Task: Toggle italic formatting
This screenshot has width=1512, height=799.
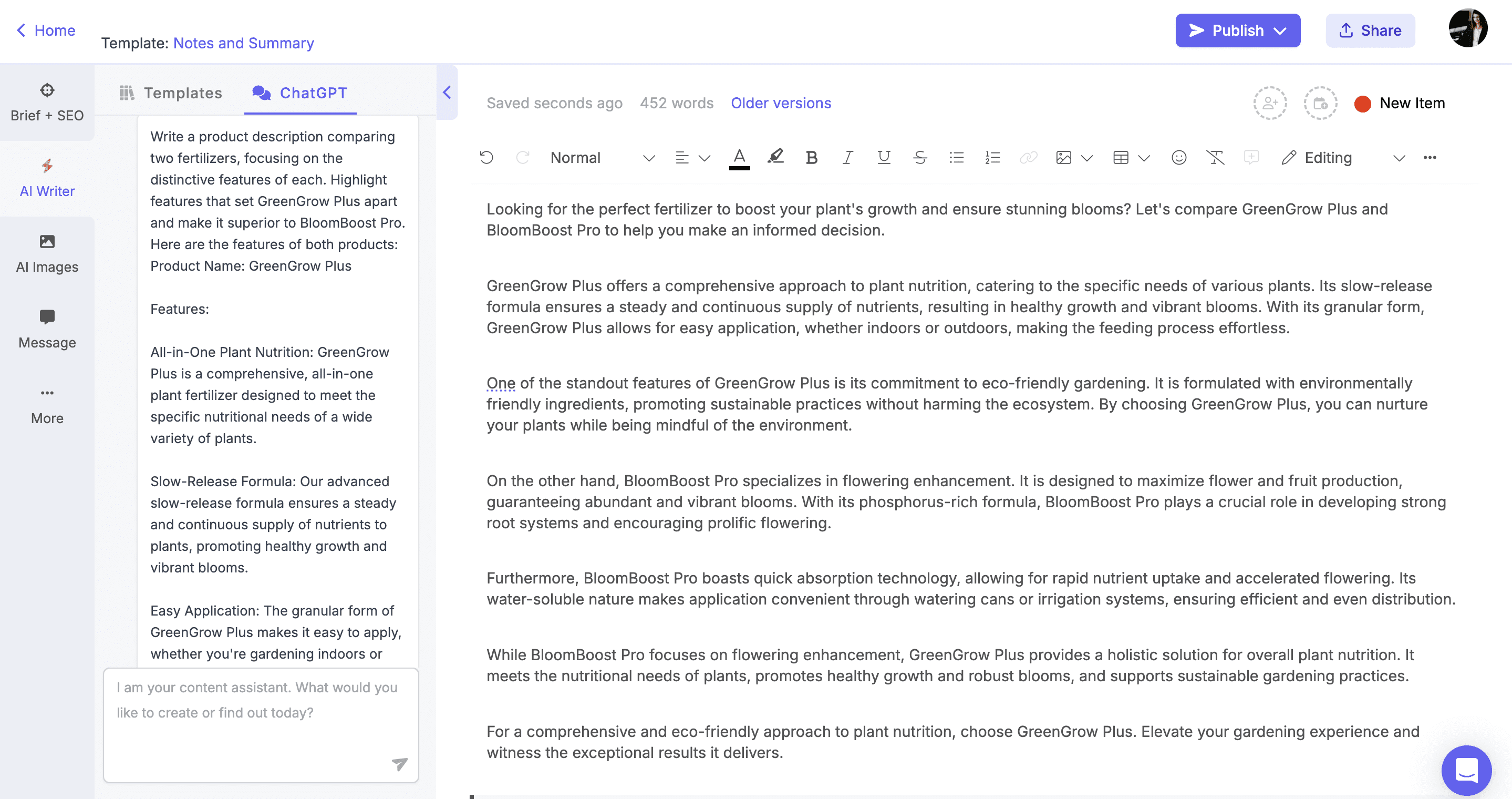Action: [x=847, y=157]
